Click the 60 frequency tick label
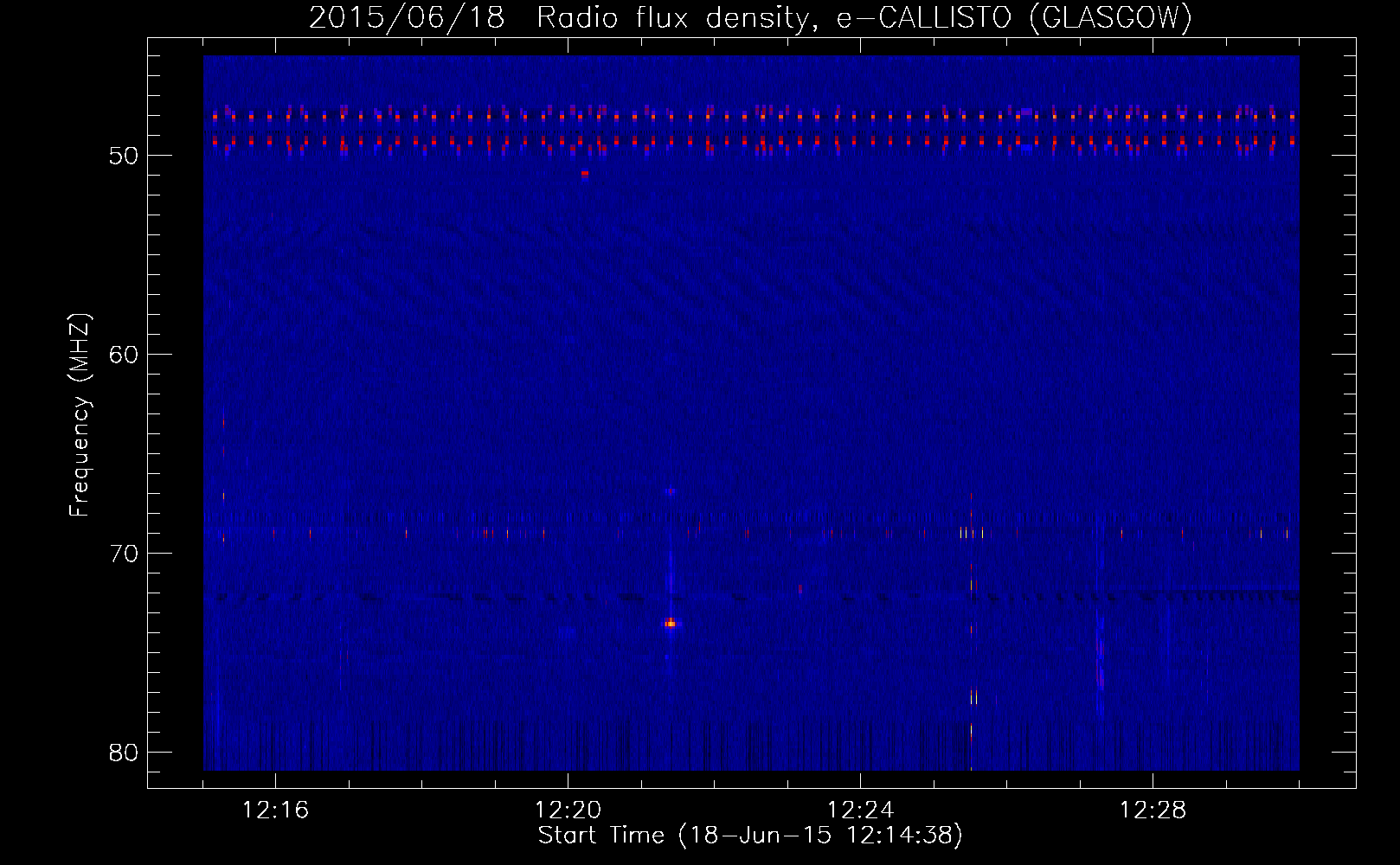The height and width of the screenshot is (865, 1400). point(125,355)
